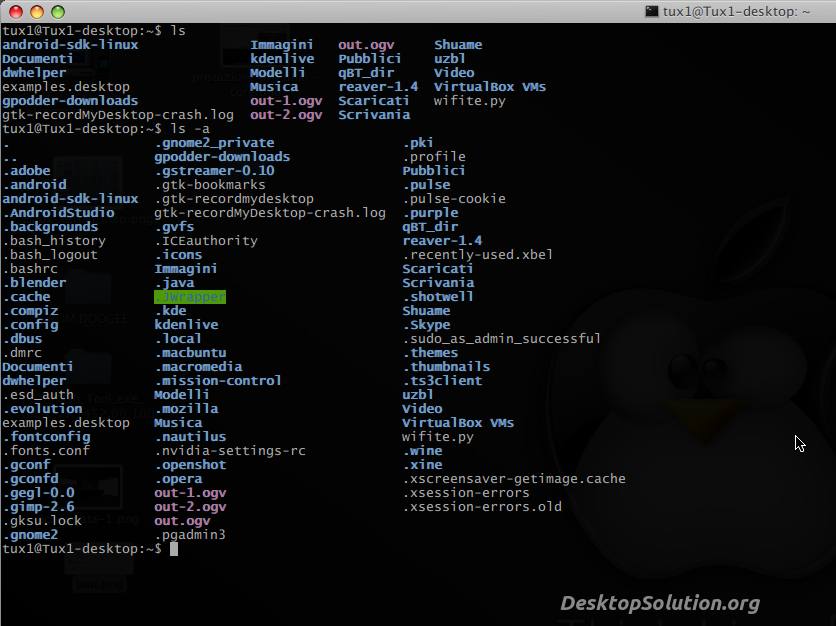The width and height of the screenshot is (836, 626).
Task: Select the .xscreensaver-getimage.cache entry
Action: point(514,479)
